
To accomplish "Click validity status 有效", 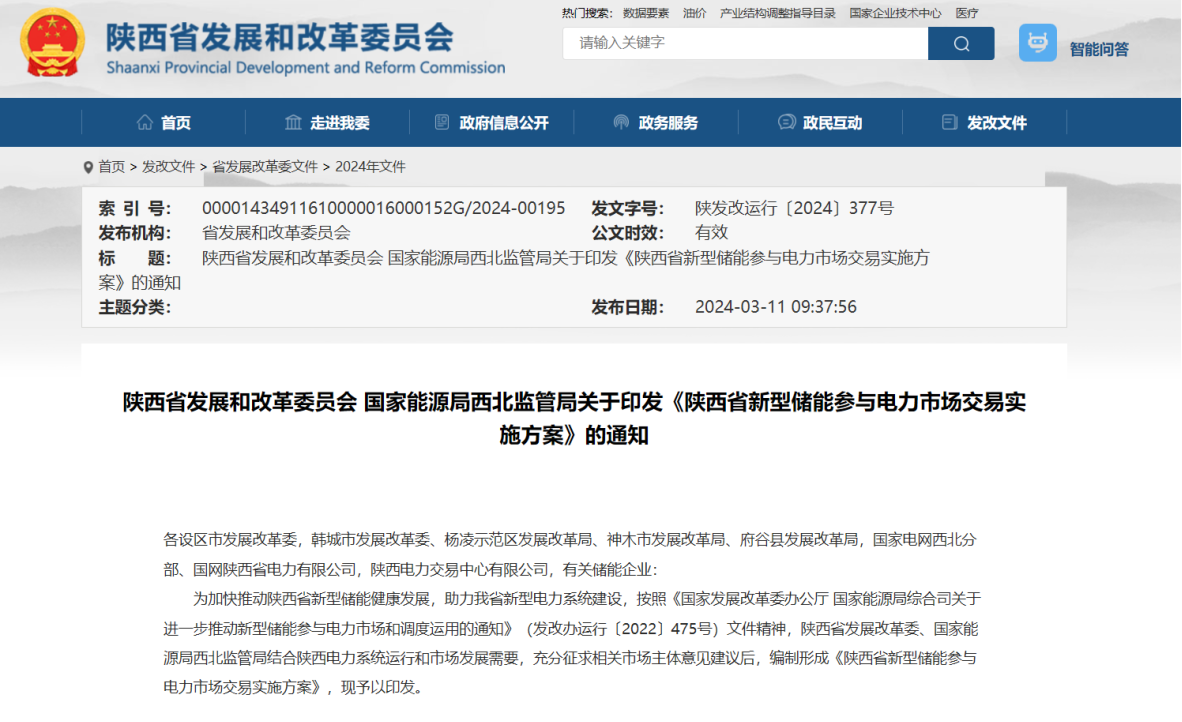I will [712, 232].
